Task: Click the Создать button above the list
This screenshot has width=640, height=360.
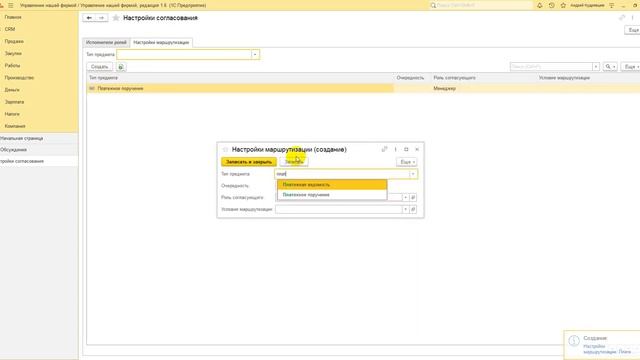Action: point(100,67)
